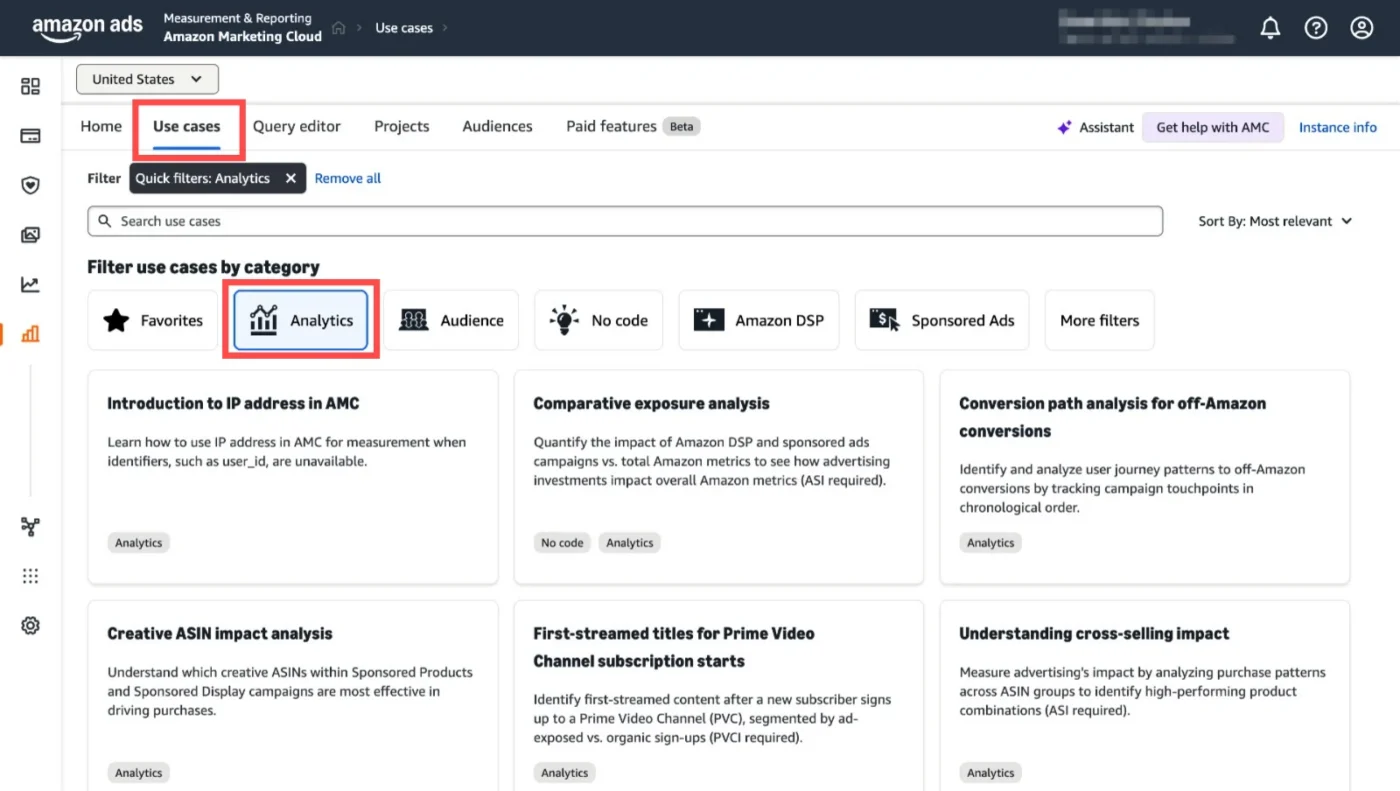Click the shield icon in sidebar
The image size is (1400, 791).
(x=30, y=185)
